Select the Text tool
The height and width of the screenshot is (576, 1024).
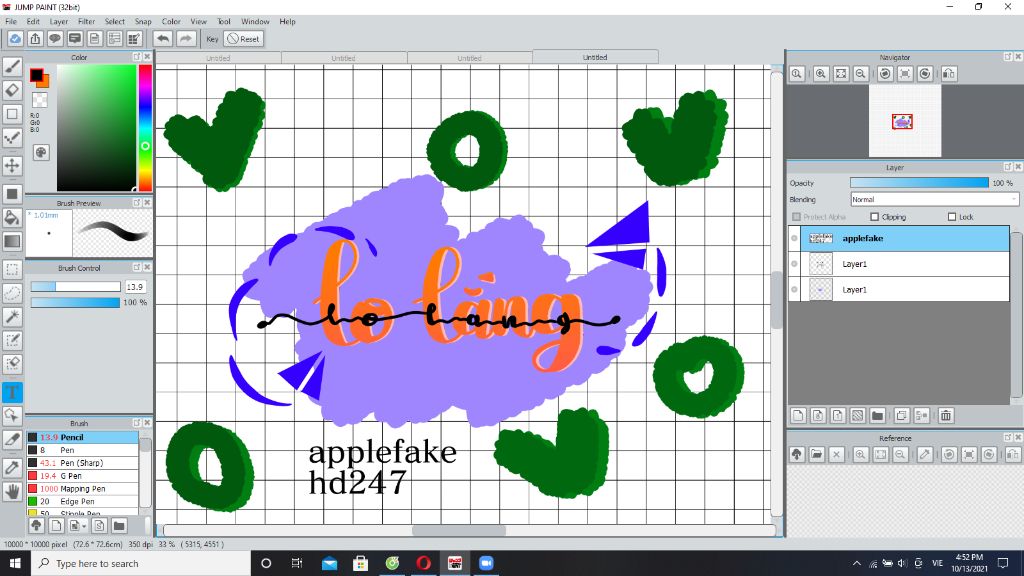click(12, 392)
